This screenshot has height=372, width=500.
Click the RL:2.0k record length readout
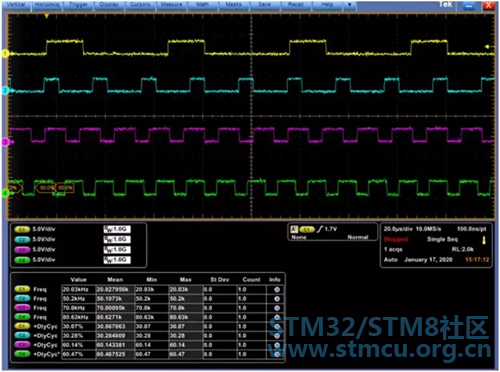pyautogui.click(x=463, y=249)
